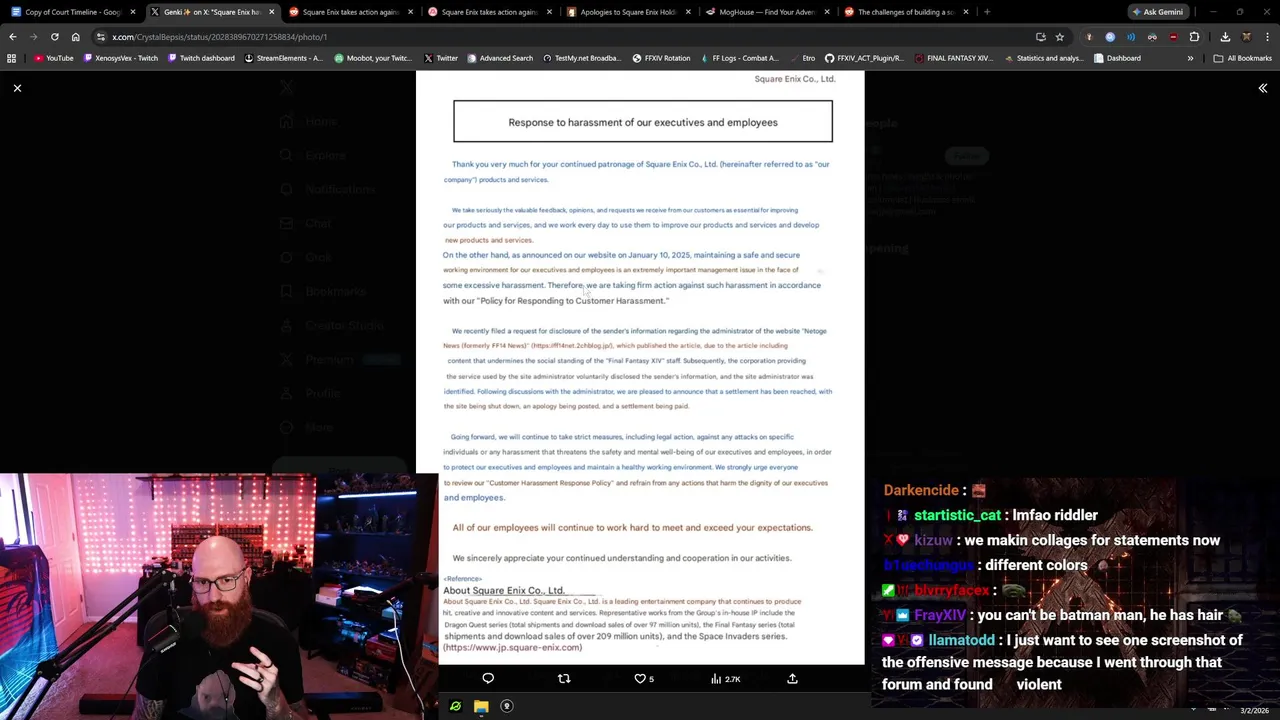Open the XenosysVex - Twitch bookmark
This screenshot has height=720, width=1280.
pos(120,58)
